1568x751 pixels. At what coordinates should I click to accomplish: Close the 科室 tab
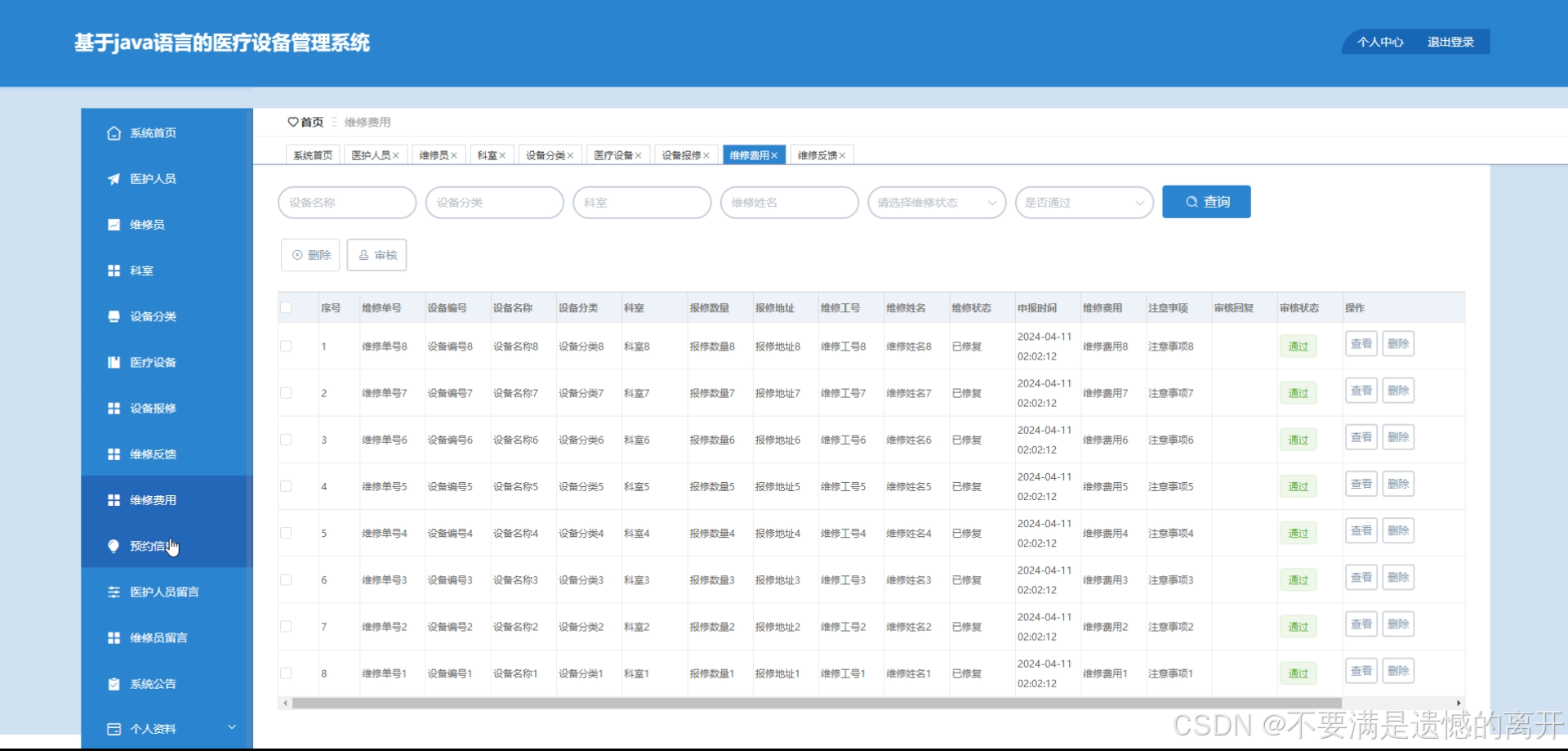(x=502, y=155)
